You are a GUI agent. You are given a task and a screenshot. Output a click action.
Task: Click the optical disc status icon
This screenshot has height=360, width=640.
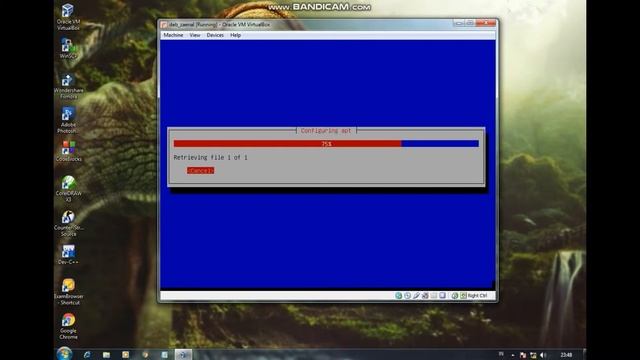coord(407,296)
